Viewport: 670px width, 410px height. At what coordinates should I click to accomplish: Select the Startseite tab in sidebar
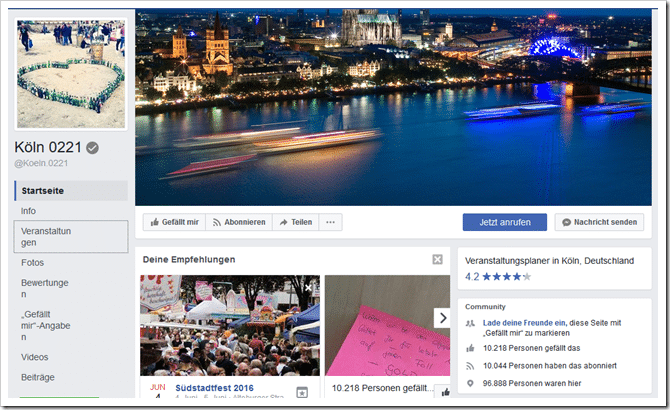[x=71, y=190]
